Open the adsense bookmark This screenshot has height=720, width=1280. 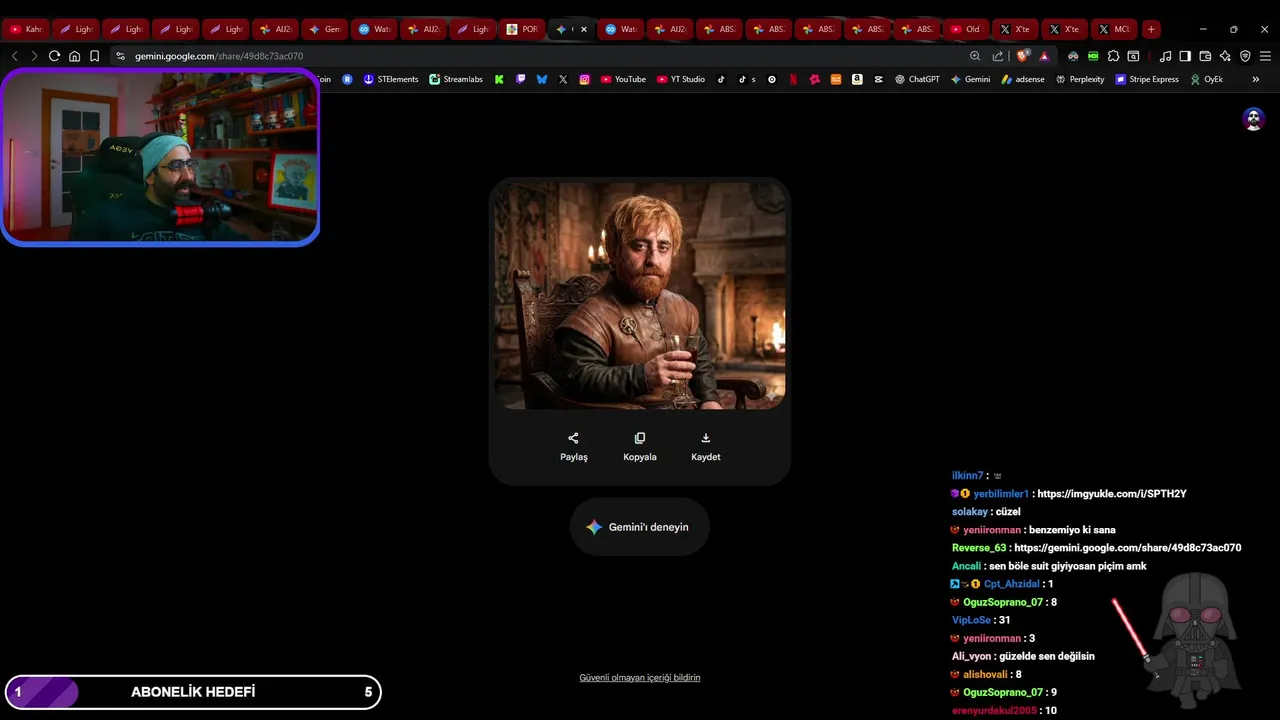1022,79
